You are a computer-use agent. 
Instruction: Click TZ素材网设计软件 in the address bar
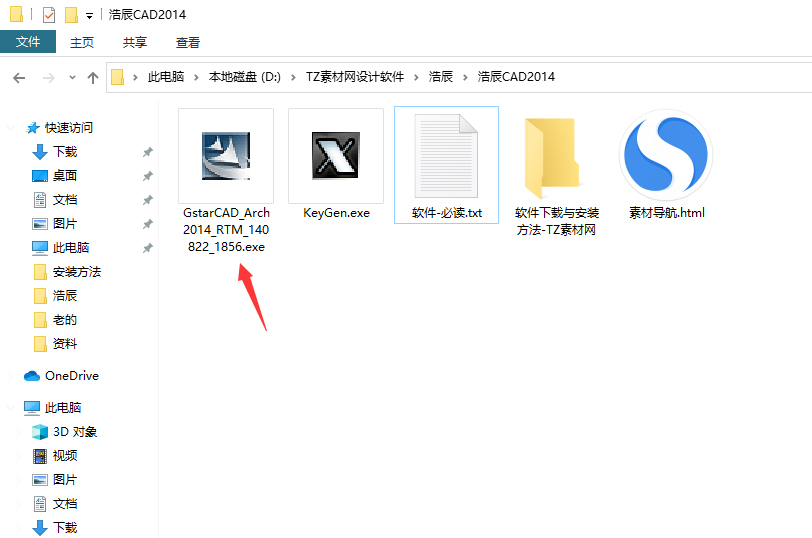pos(355,77)
